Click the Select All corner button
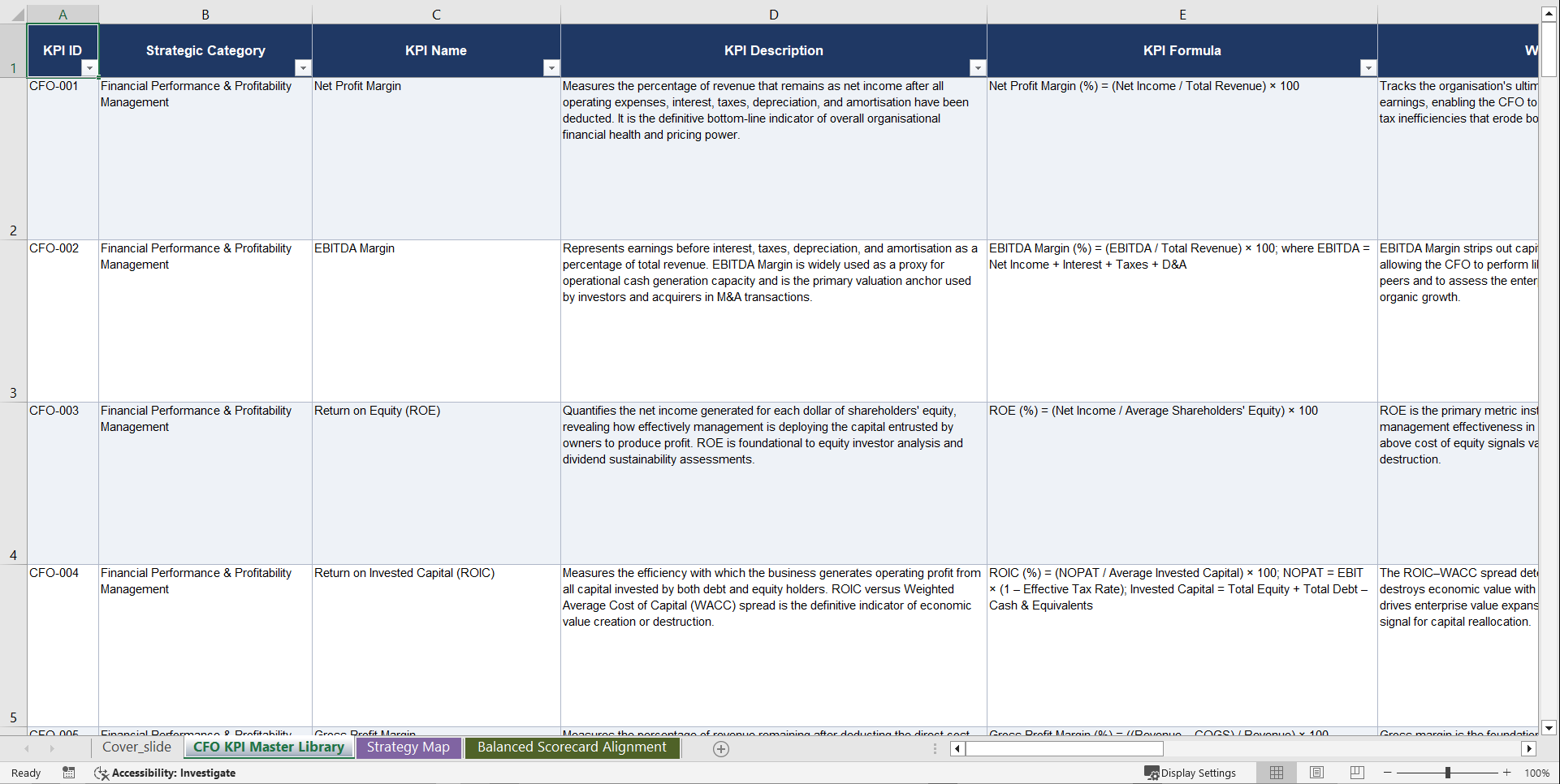 click(13, 15)
